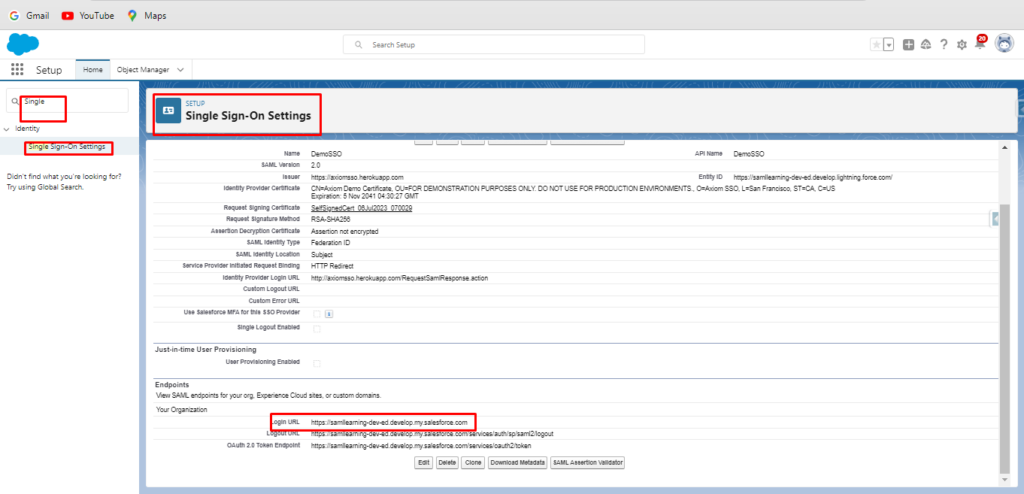Click the Federation ID value

click(x=330, y=243)
